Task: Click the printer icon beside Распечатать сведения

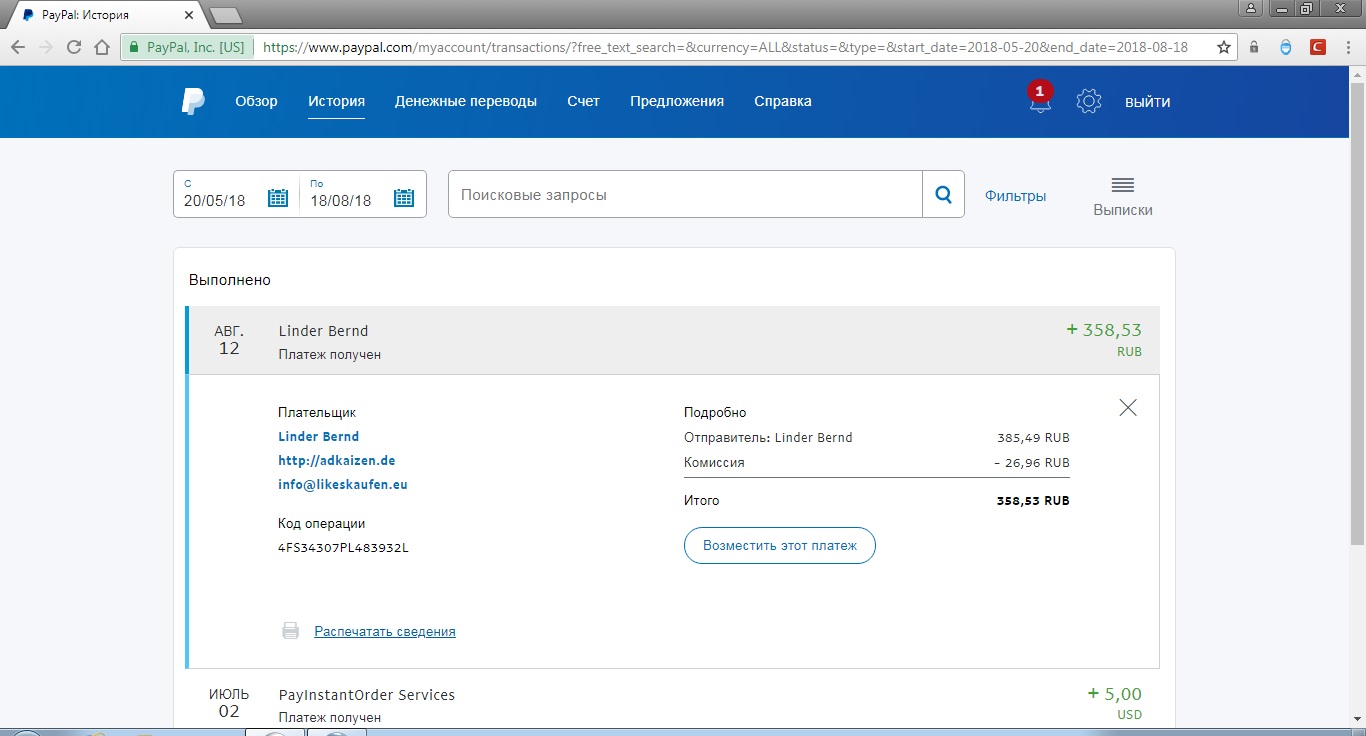Action: click(x=290, y=631)
